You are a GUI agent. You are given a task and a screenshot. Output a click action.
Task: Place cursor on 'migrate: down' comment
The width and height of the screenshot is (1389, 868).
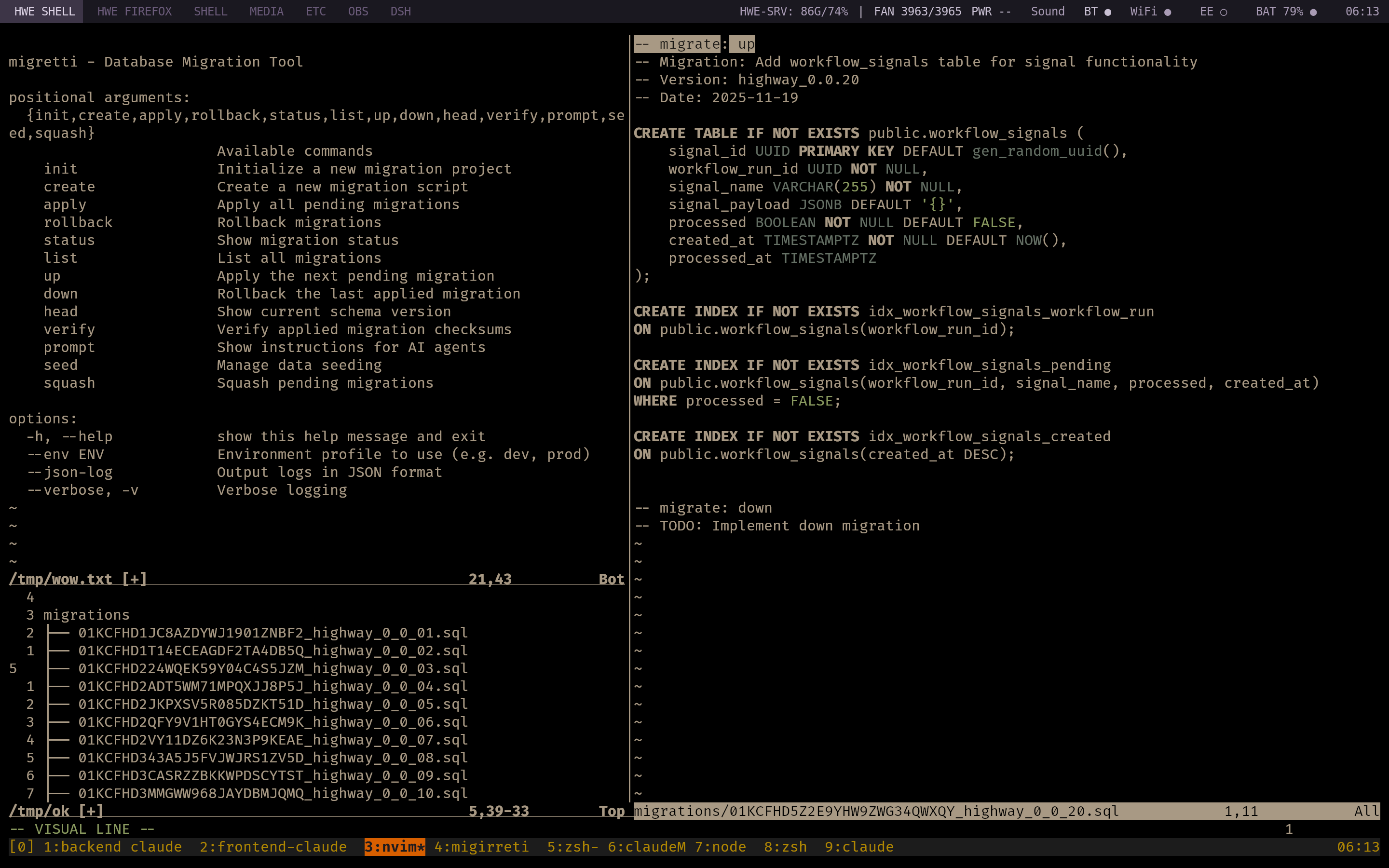(715, 508)
